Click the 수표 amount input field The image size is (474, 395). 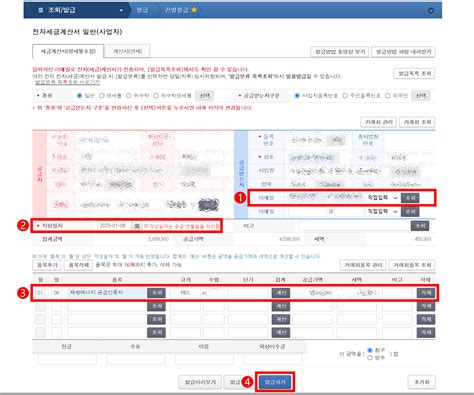(135, 359)
